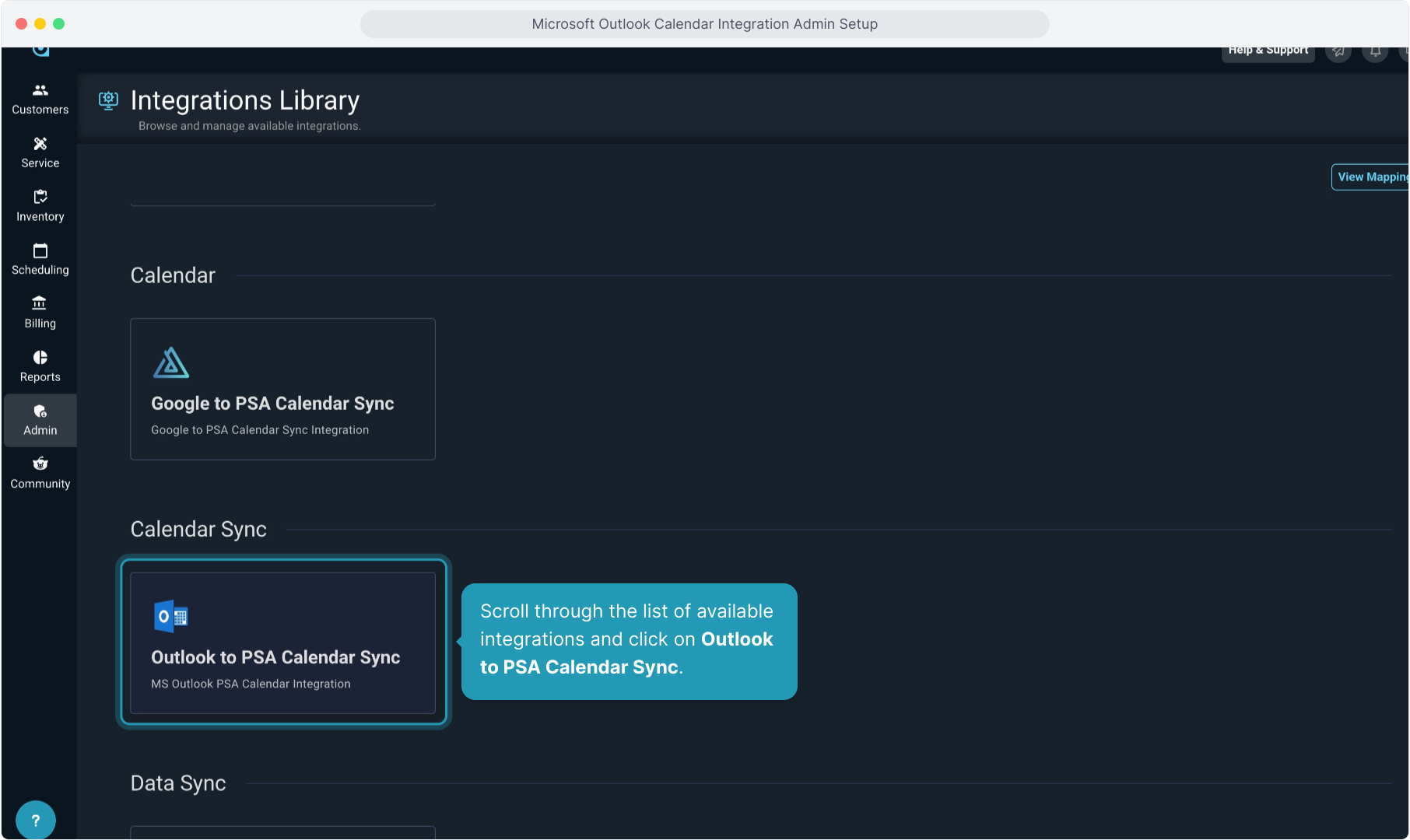Click the View Mapping button
The width and height of the screenshot is (1410, 840).
pos(1371,177)
